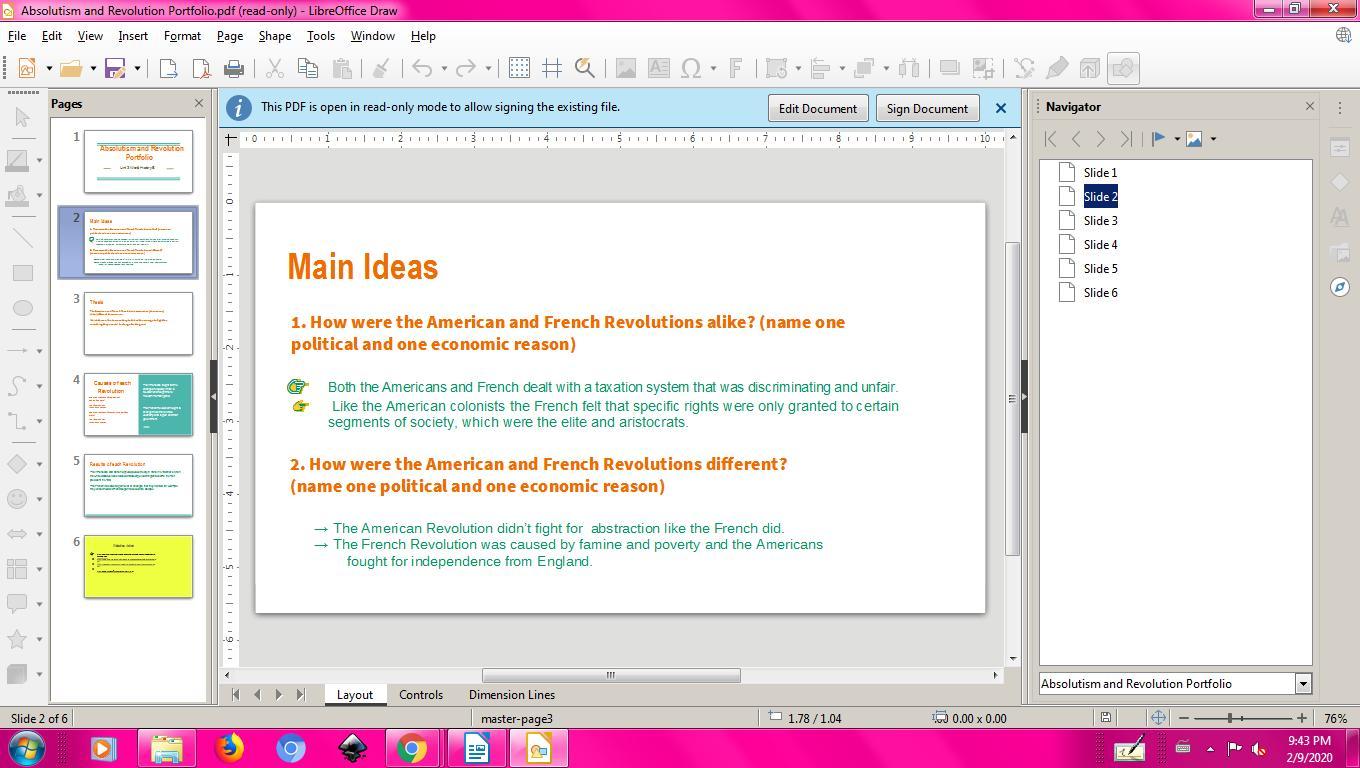Expand the Show Shapes dropdown in Navigator

1213,139
